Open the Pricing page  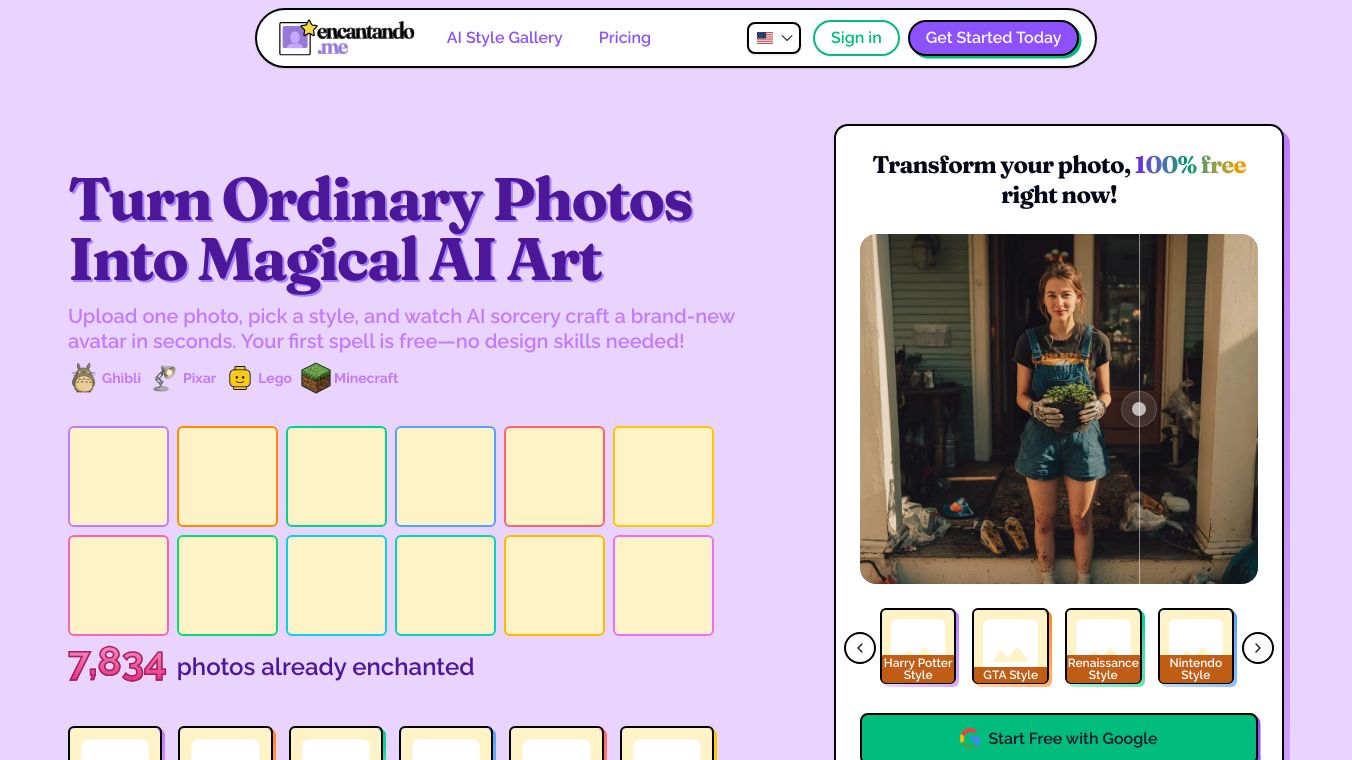click(625, 38)
